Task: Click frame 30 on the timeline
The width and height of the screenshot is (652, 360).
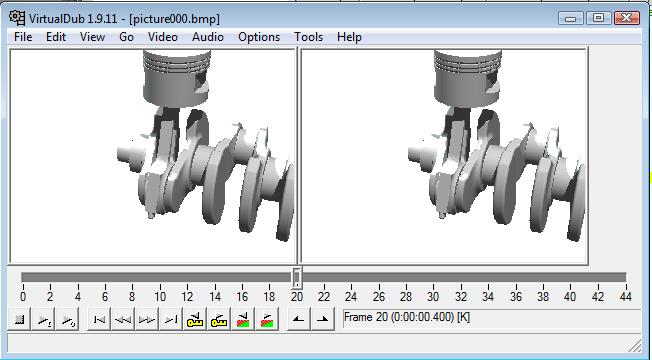Action: 433,296
